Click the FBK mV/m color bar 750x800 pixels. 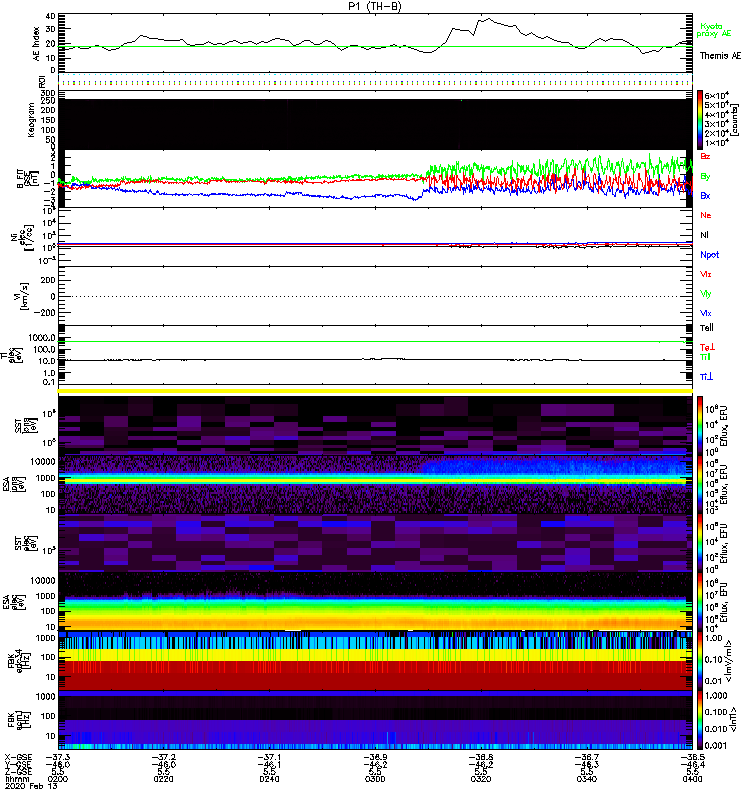[x=700, y=660]
